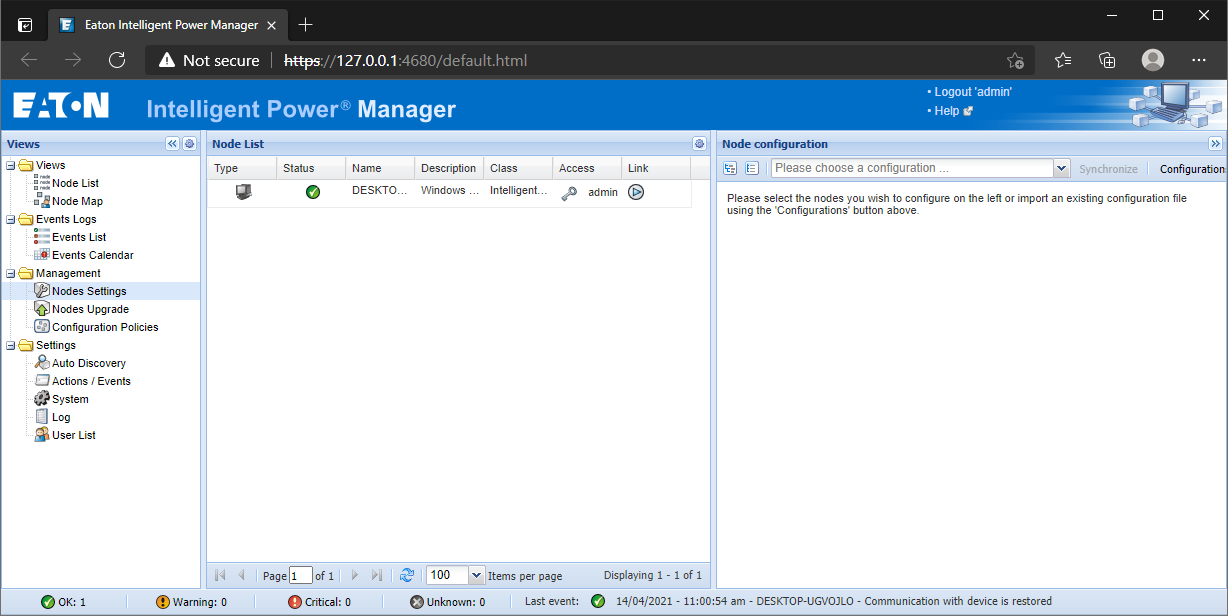Screen dimensions: 1228x616
Task: Click Logout 'admin' link
Action: point(973,92)
